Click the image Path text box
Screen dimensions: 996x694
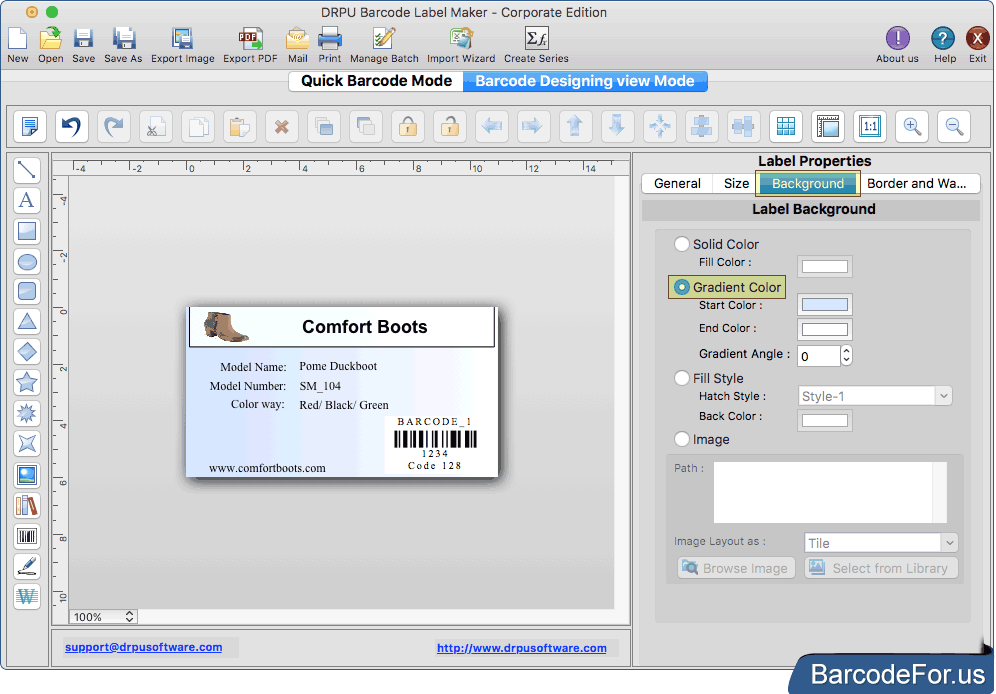point(830,492)
